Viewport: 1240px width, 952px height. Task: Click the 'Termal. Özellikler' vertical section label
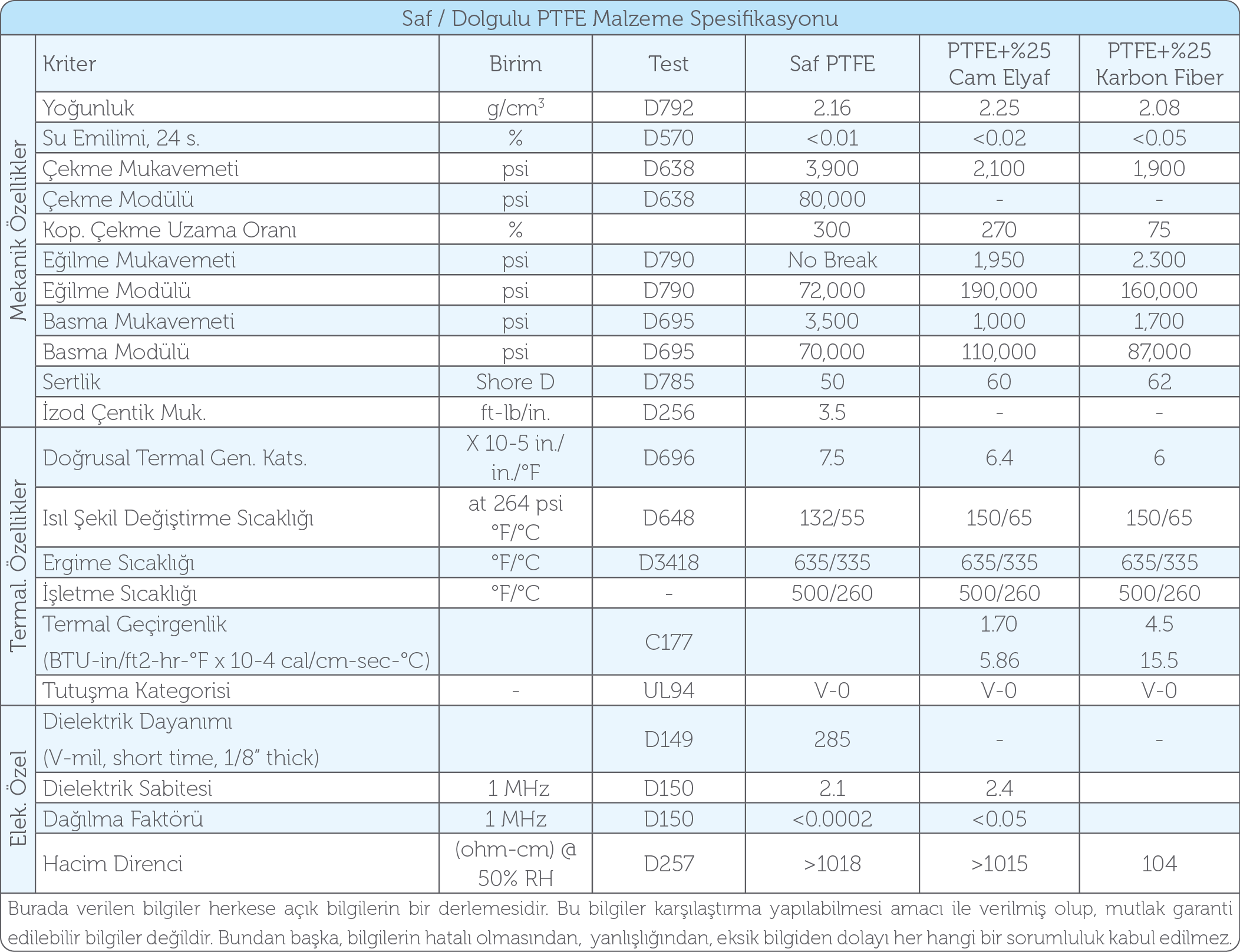click(x=18, y=566)
